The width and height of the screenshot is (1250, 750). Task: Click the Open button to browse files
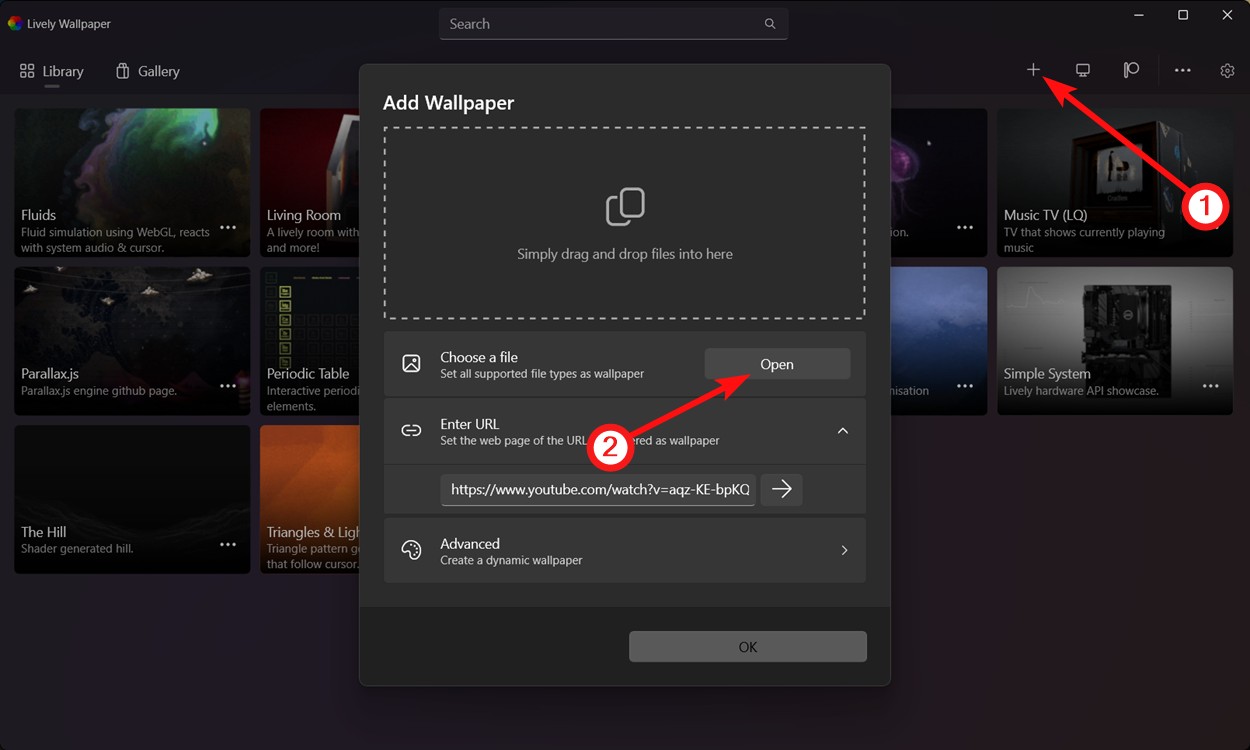click(777, 363)
